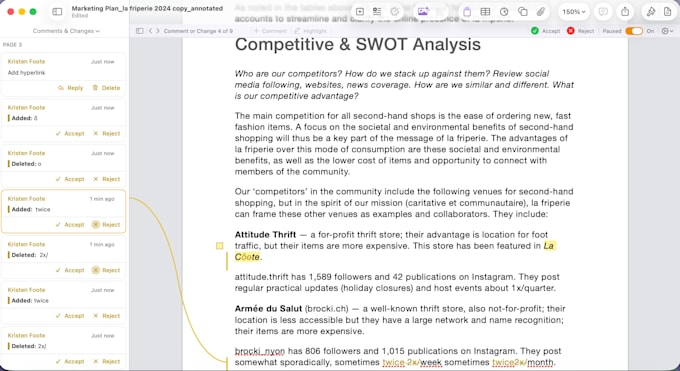Click the document title 'Marketing Plan_la friperie 2024 copy_annotated'
The width and height of the screenshot is (680, 371).
click(x=147, y=8)
